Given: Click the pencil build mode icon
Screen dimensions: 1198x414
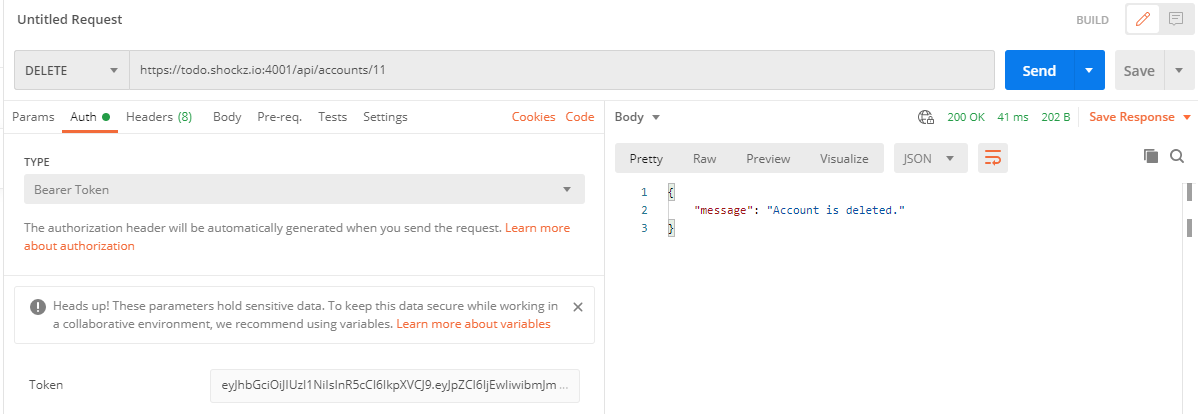Looking at the screenshot, I should (1143, 19).
